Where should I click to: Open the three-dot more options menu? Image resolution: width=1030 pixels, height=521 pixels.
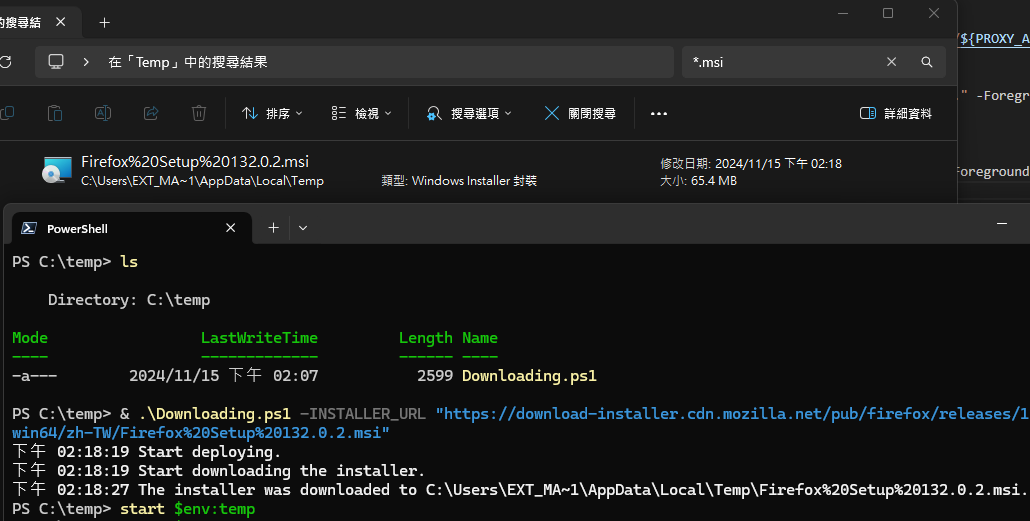pyautogui.click(x=658, y=113)
